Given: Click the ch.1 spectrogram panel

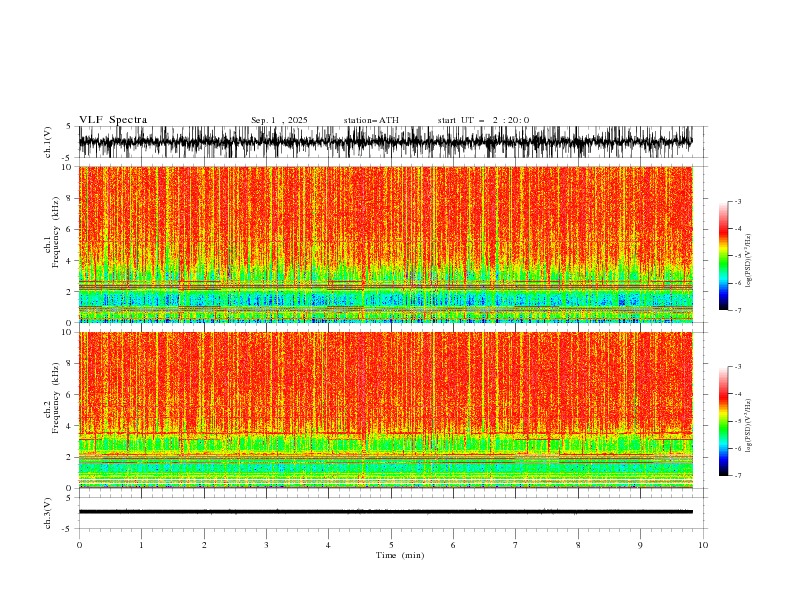Looking at the screenshot, I should point(386,244).
